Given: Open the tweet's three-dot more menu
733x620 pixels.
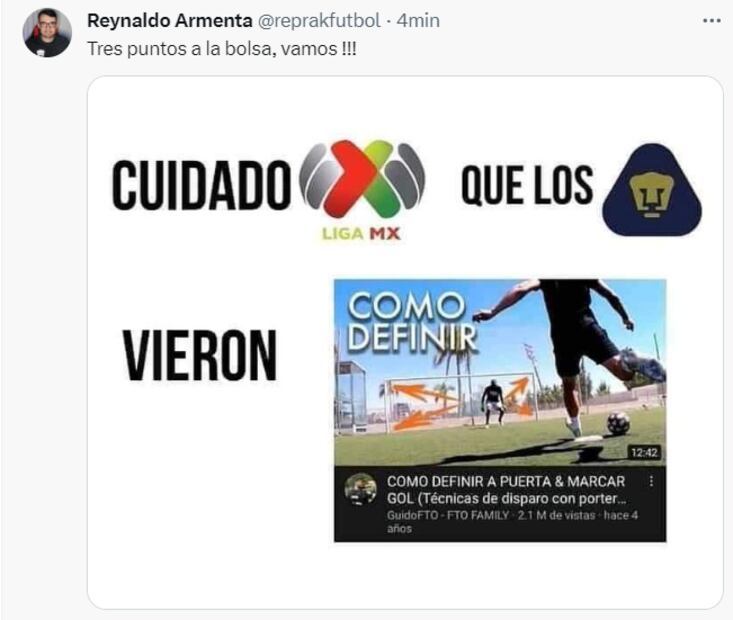Looking at the screenshot, I should pos(711,21).
